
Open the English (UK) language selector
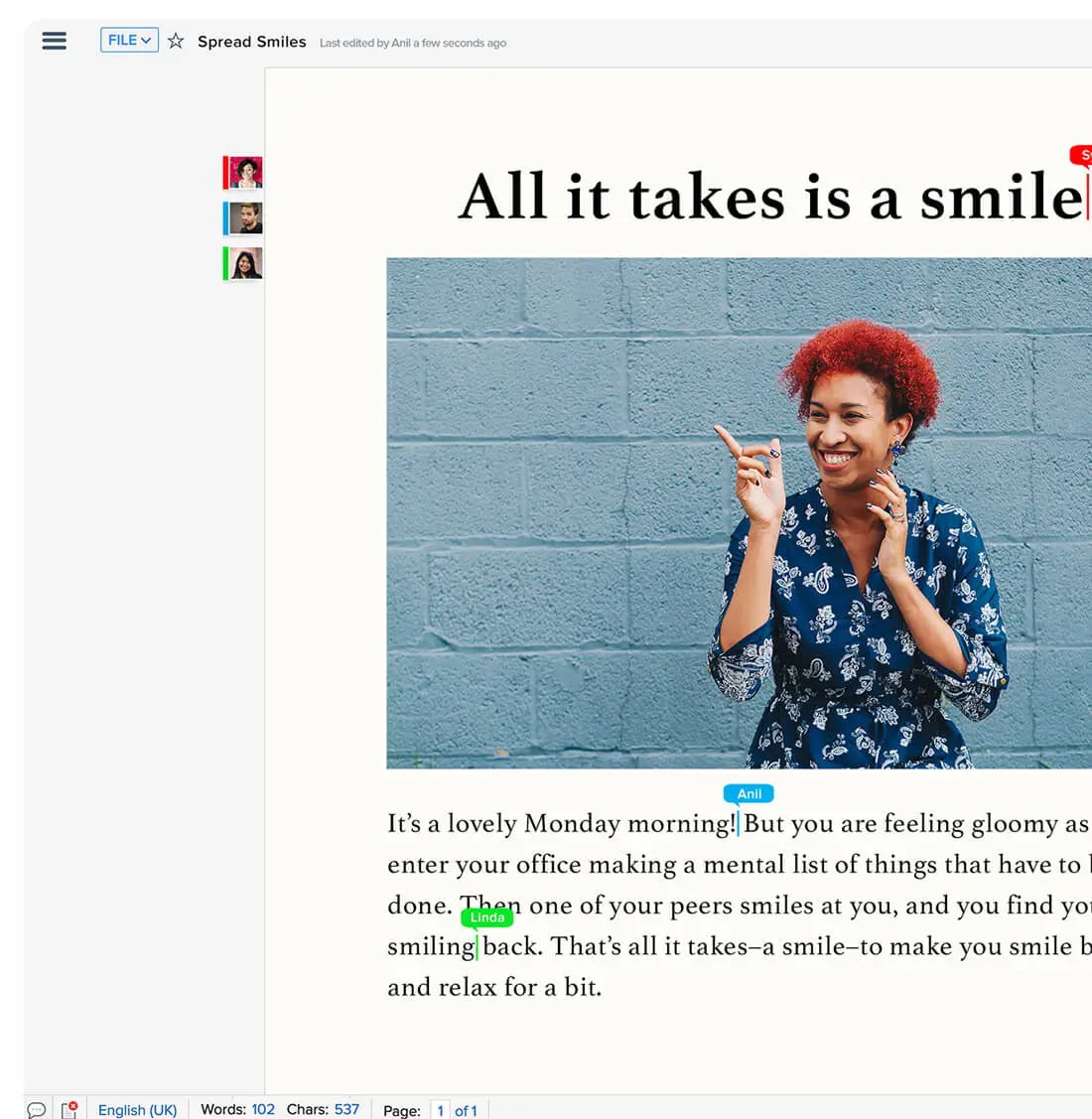click(137, 1109)
